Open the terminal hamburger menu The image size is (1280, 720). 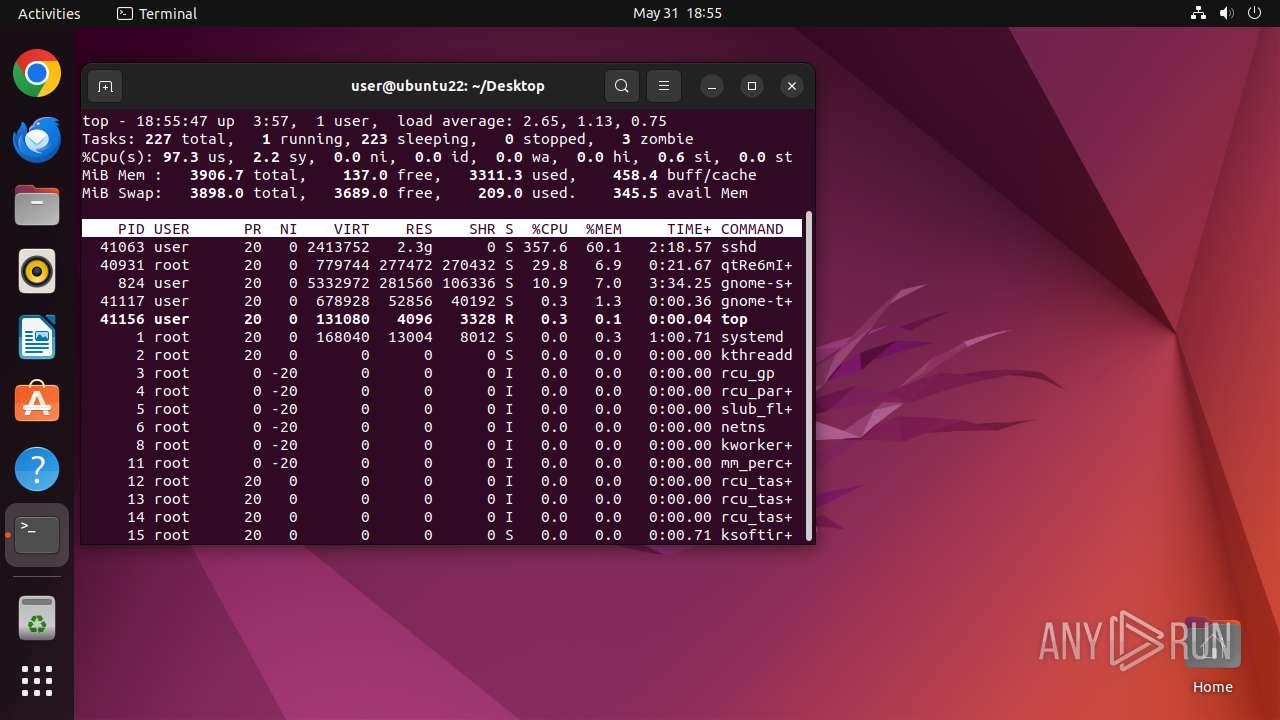coord(664,86)
